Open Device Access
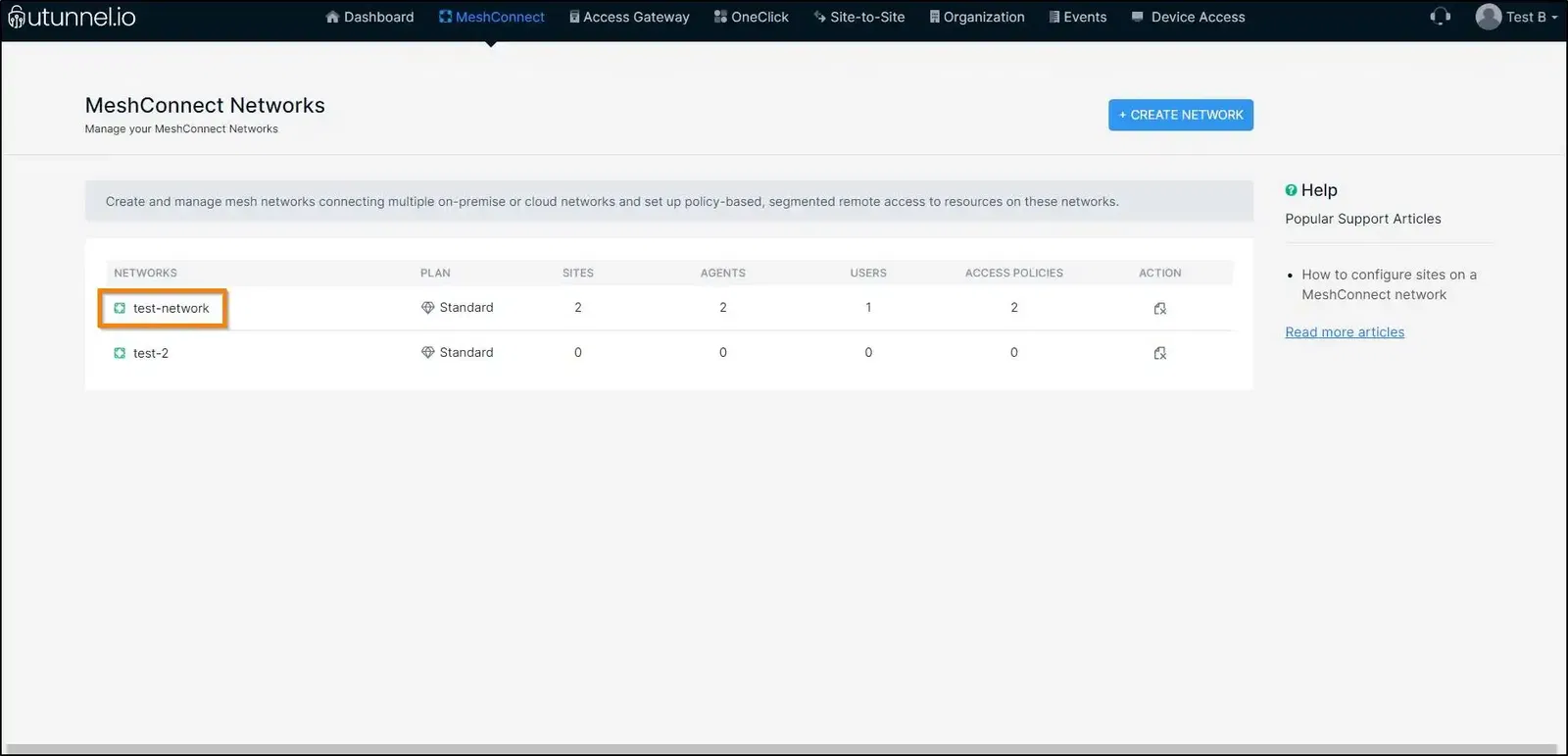This screenshot has height=756, width=1568. 1188,17
